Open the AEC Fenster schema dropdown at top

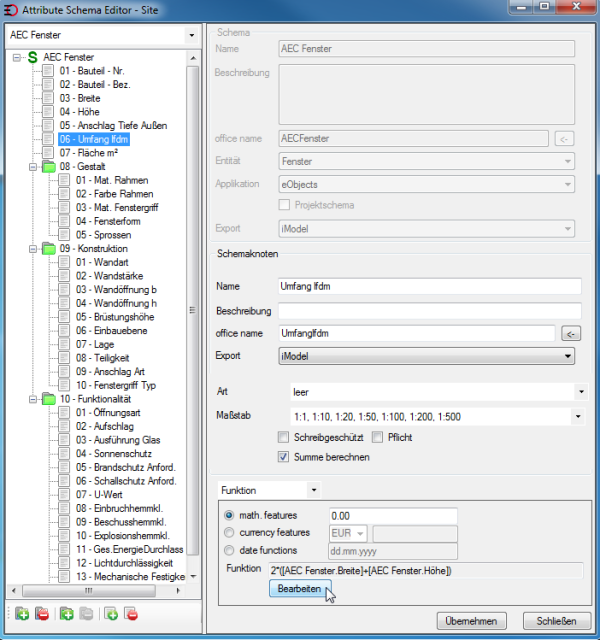[x=191, y=35]
